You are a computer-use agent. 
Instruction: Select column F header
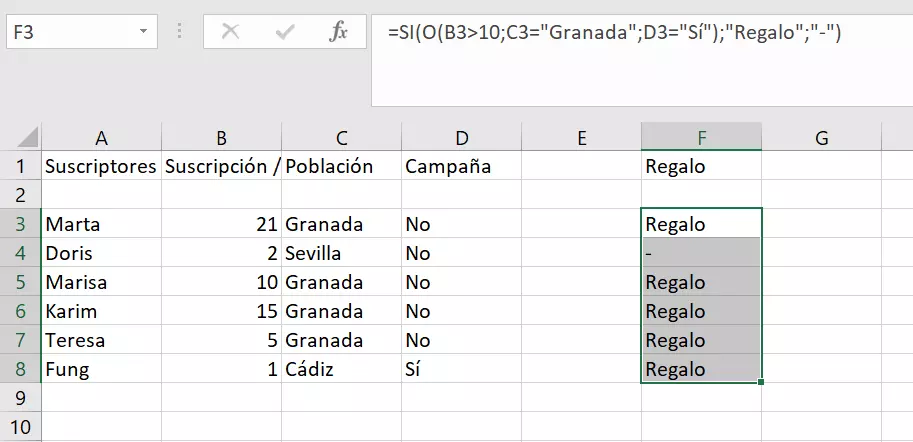[701, 137]
